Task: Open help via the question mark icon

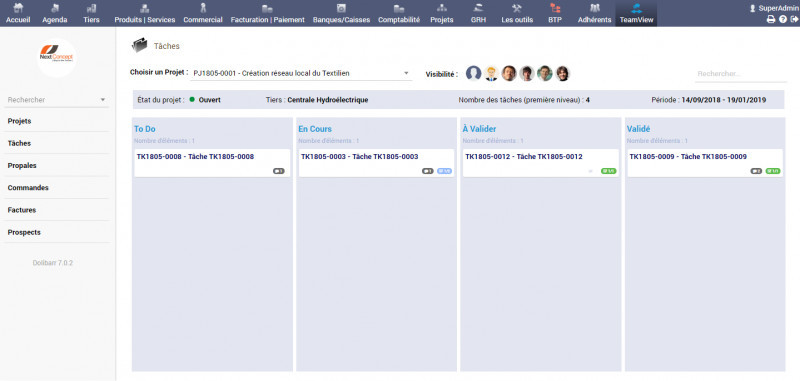Action: pyautogui.click(x=783, y=19)
